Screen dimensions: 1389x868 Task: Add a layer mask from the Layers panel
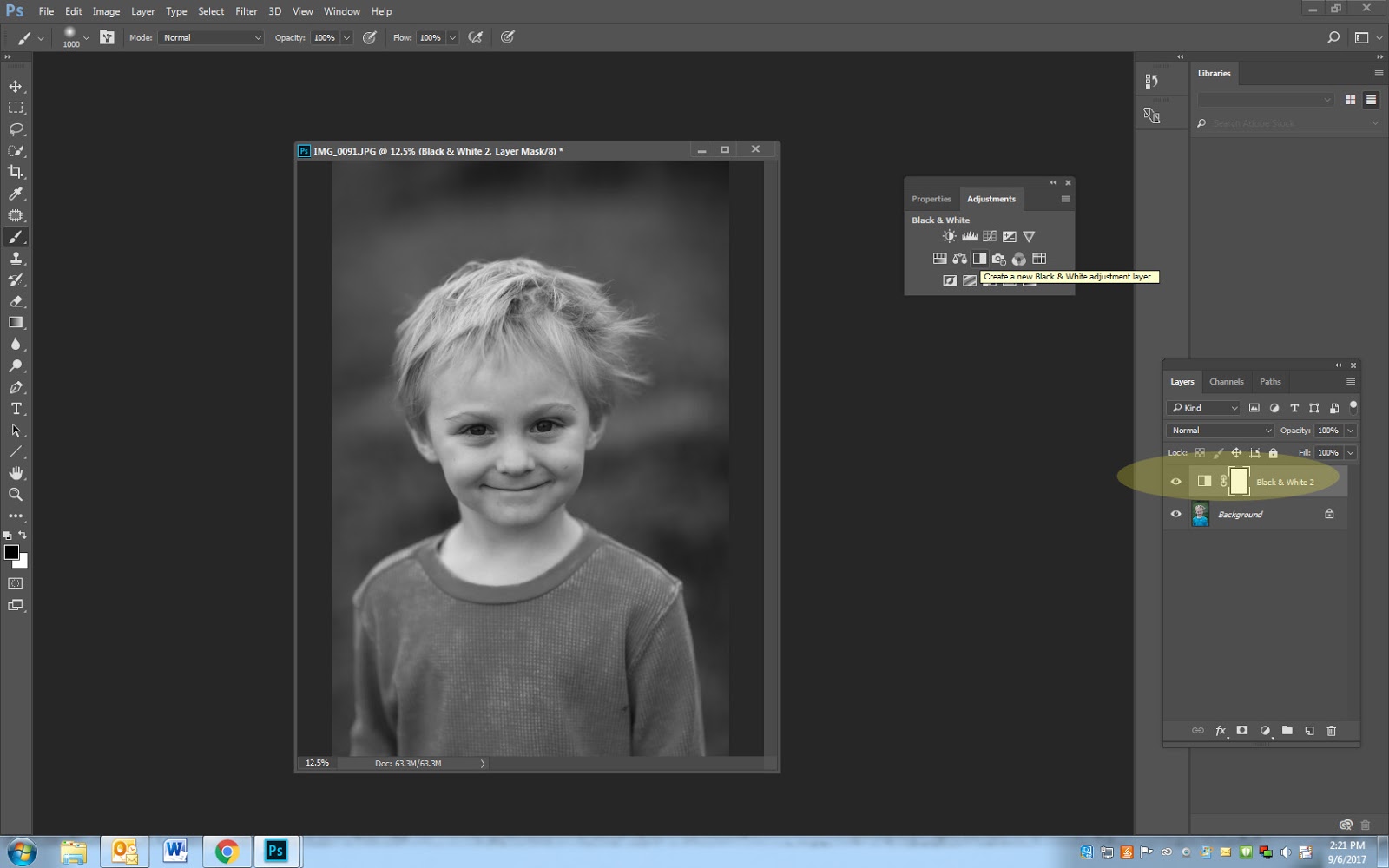pos(1241,731)
